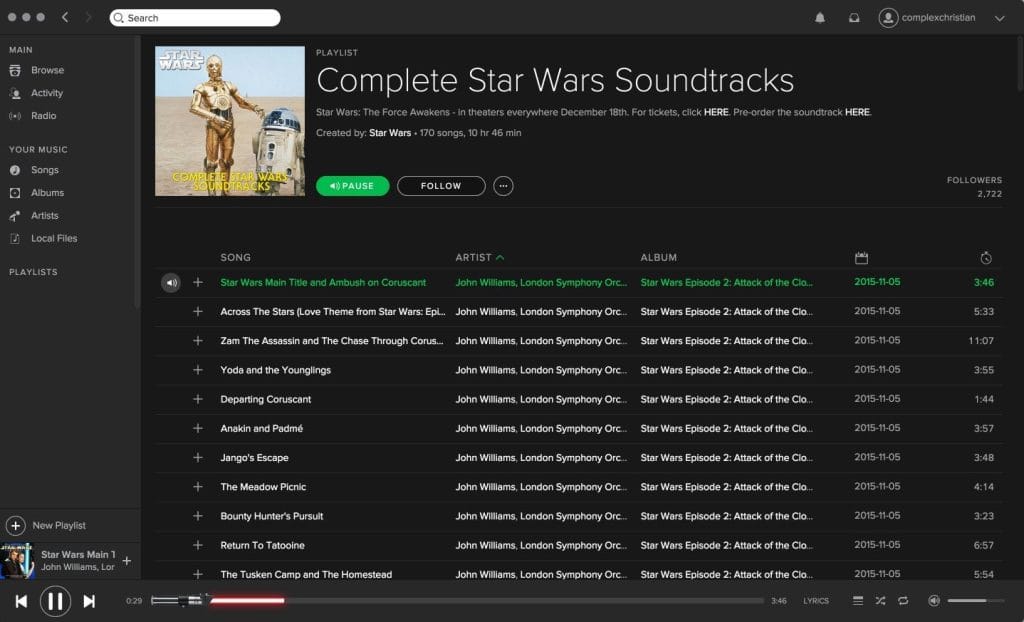Open now playing title Star Wars Main

(78, 555)
